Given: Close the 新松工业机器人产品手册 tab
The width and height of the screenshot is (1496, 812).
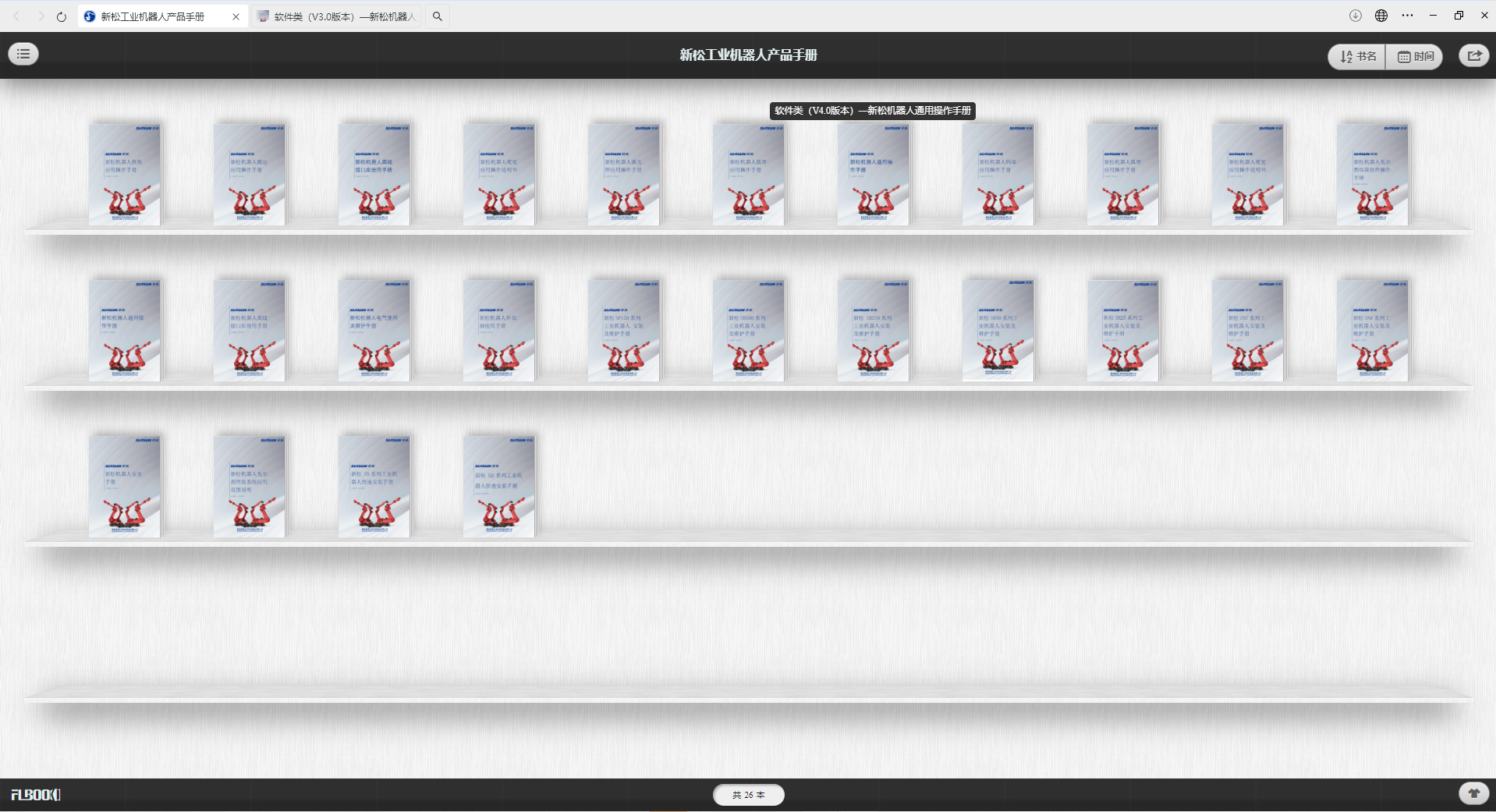Looking at the screenshot, I should click(x=236, y=16).
